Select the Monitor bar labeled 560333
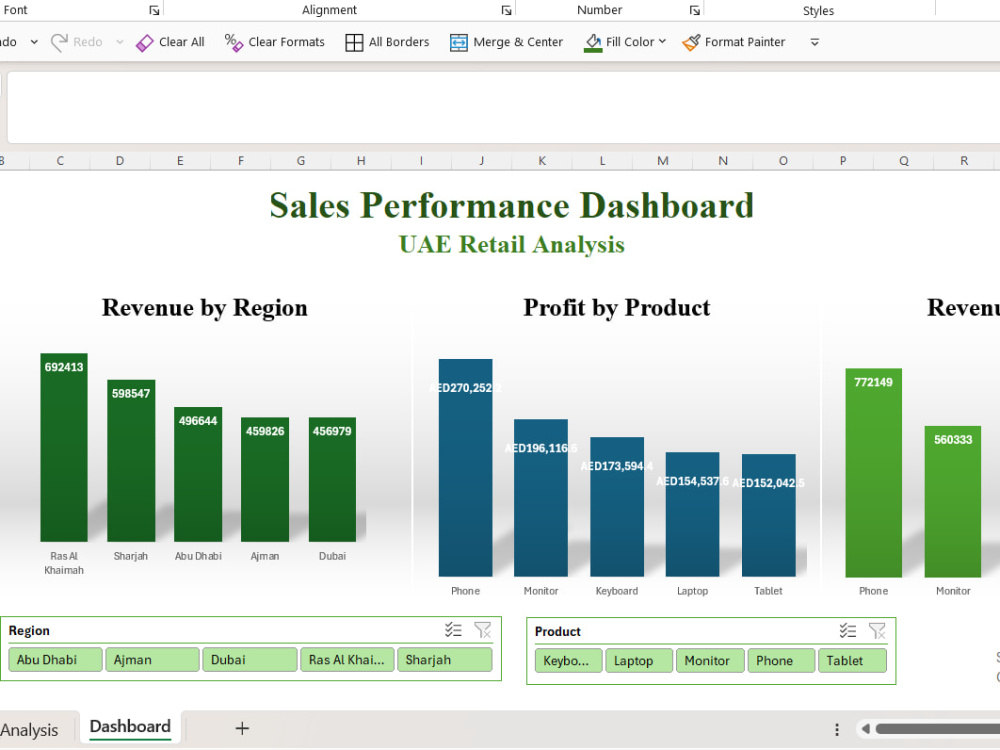1000x750 pixels. pos(953,501)
